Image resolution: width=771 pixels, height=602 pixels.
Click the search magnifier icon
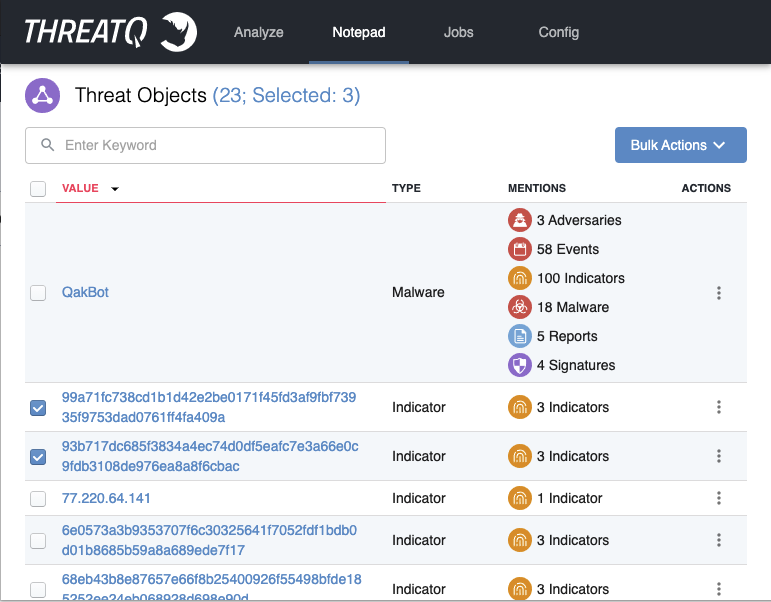click(x=48, y=145)
